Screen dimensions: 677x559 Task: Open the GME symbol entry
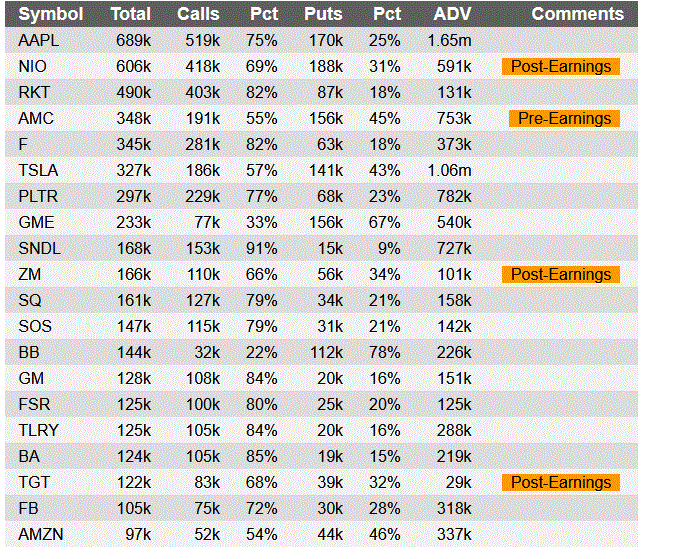point(36,222)
